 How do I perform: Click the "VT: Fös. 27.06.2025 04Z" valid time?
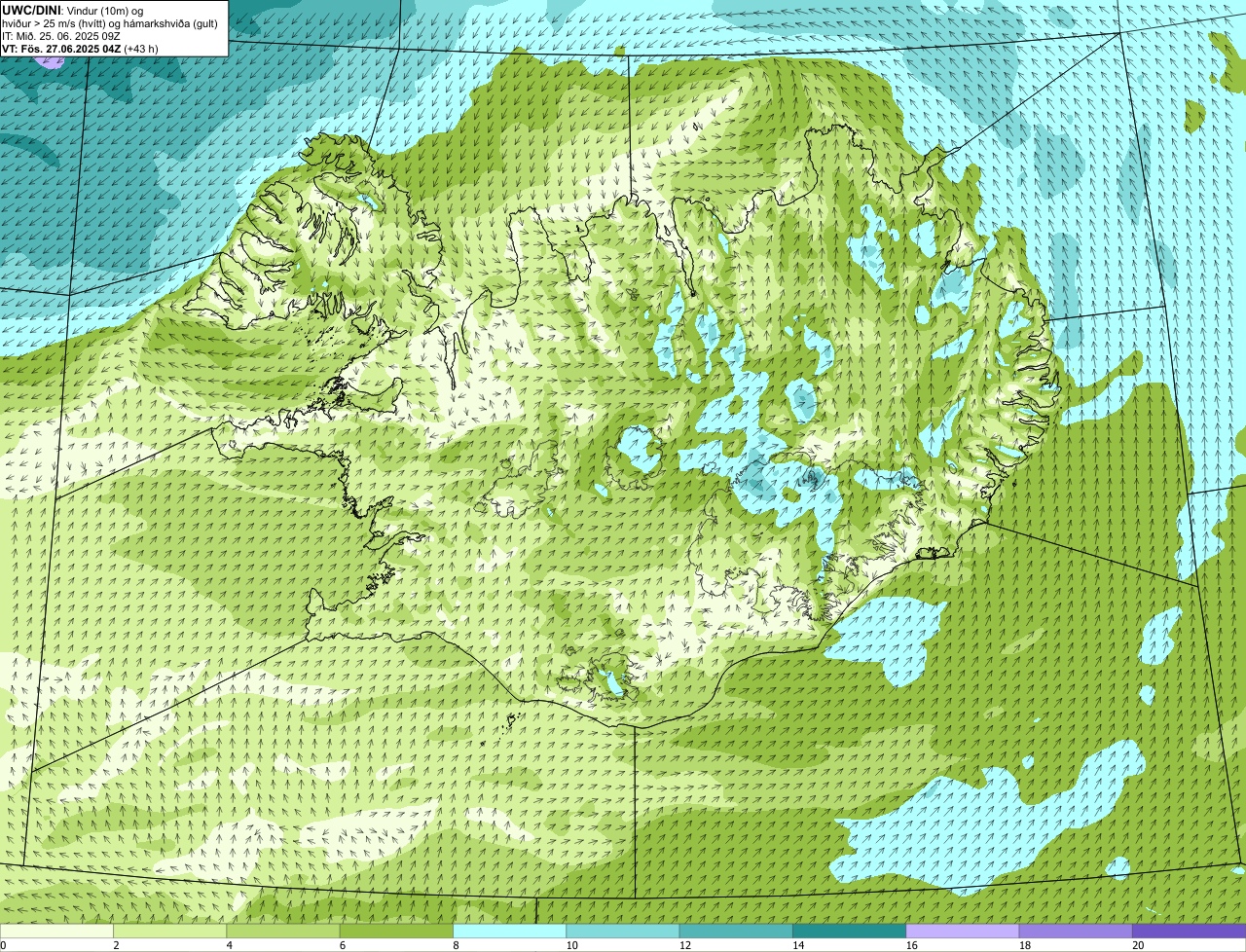pos(61,48)
